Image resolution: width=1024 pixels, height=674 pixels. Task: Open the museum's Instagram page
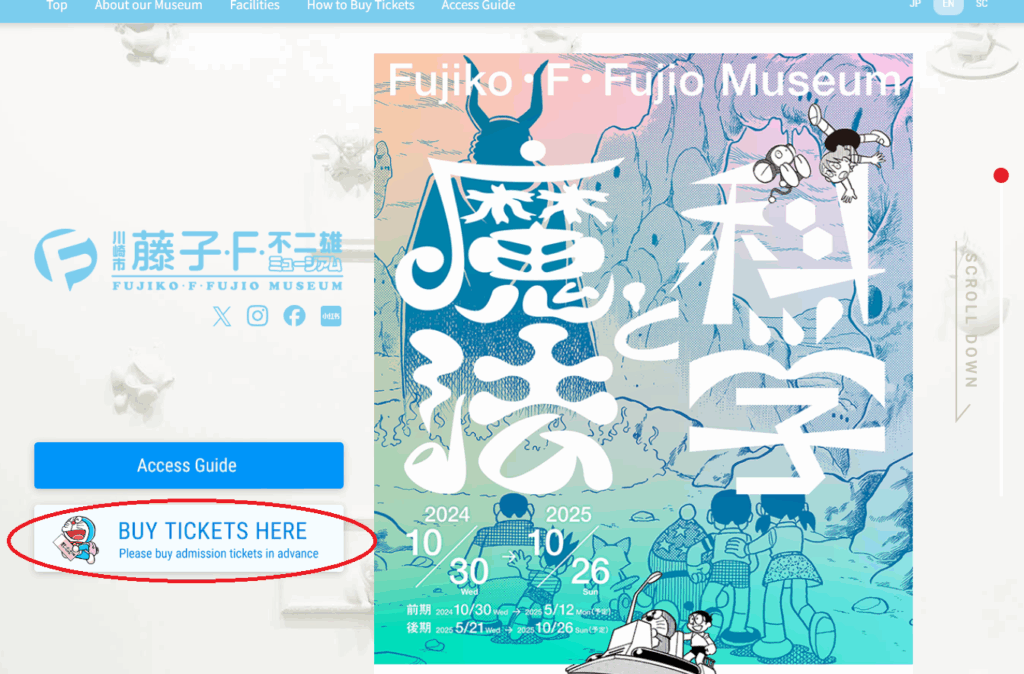coord(257,315)
